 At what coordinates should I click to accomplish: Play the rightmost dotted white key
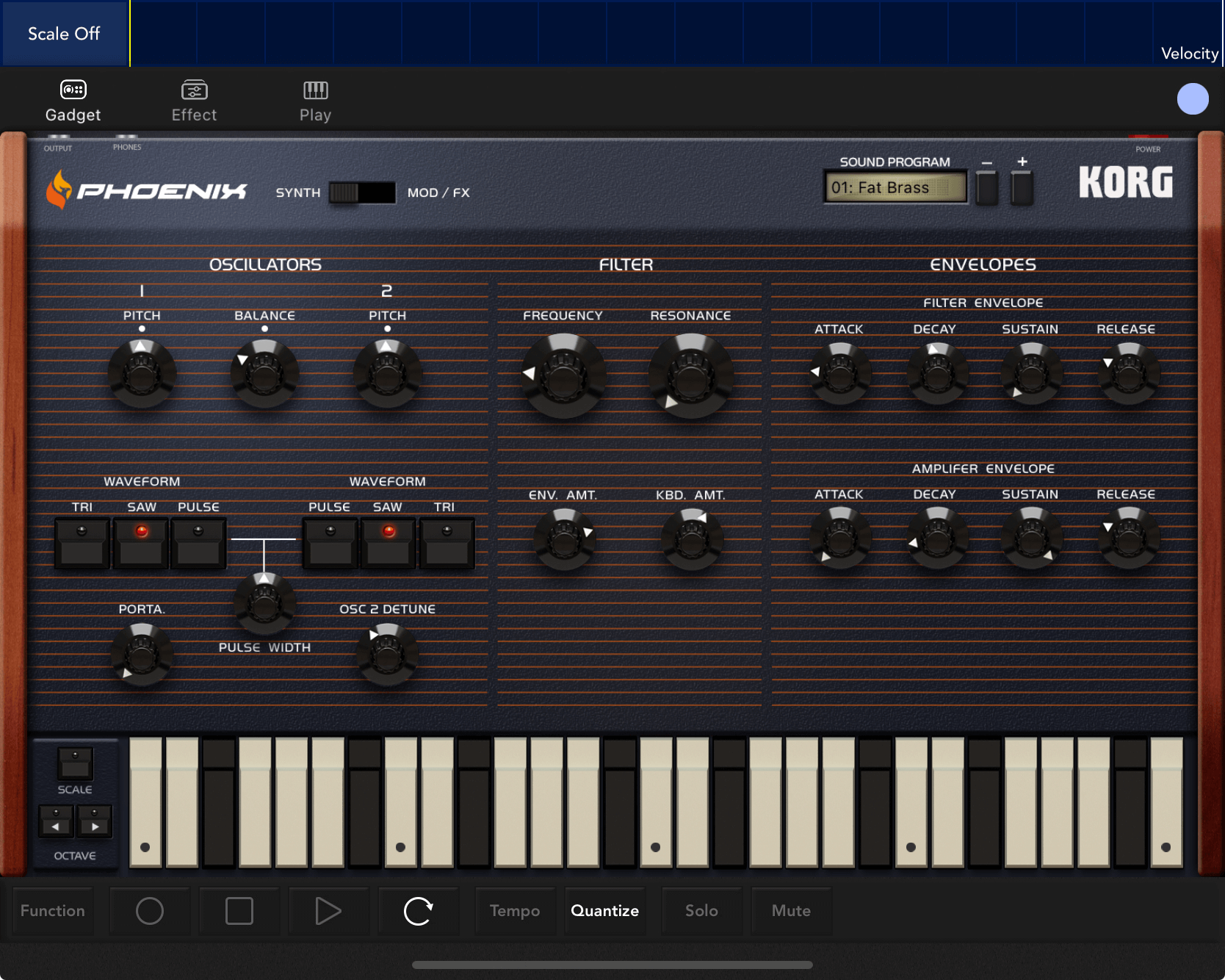(x=1166, y=803)
